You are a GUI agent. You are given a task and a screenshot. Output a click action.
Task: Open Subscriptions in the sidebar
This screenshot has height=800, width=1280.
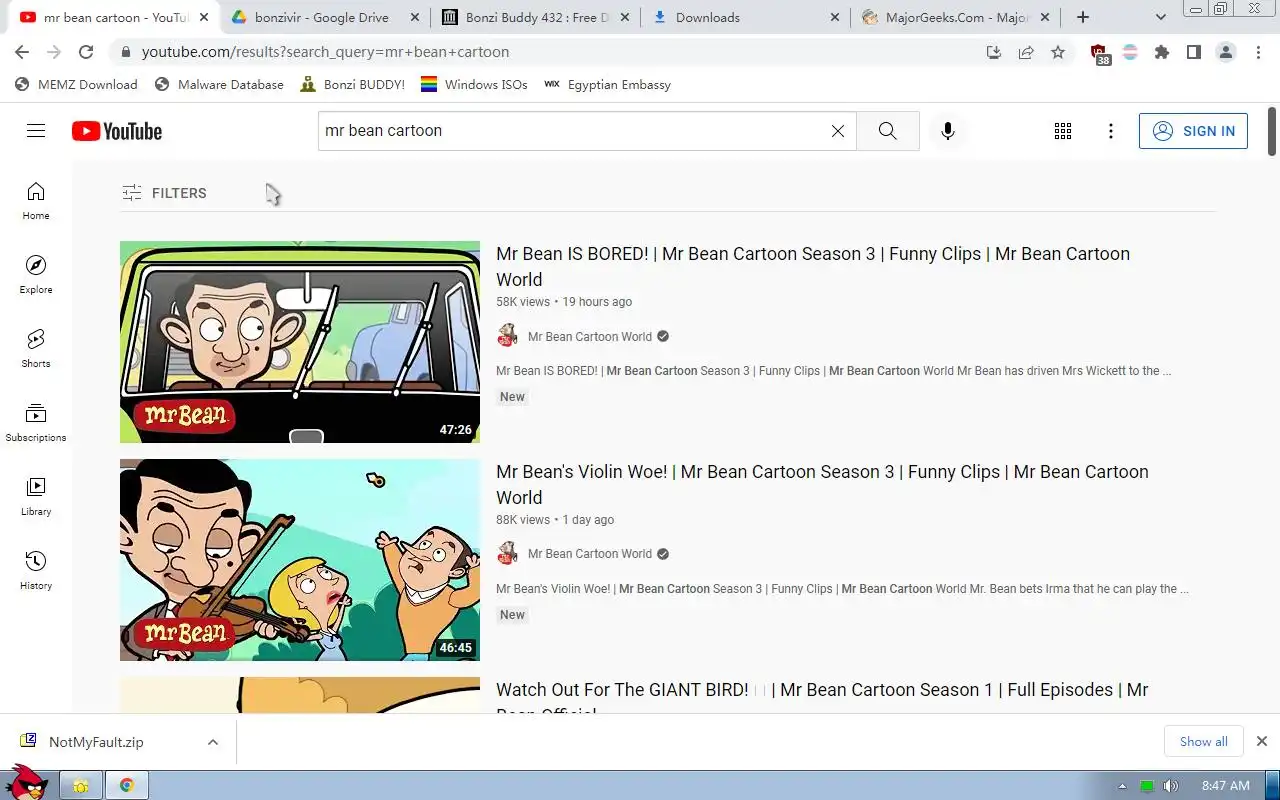(x=36, y=422)
